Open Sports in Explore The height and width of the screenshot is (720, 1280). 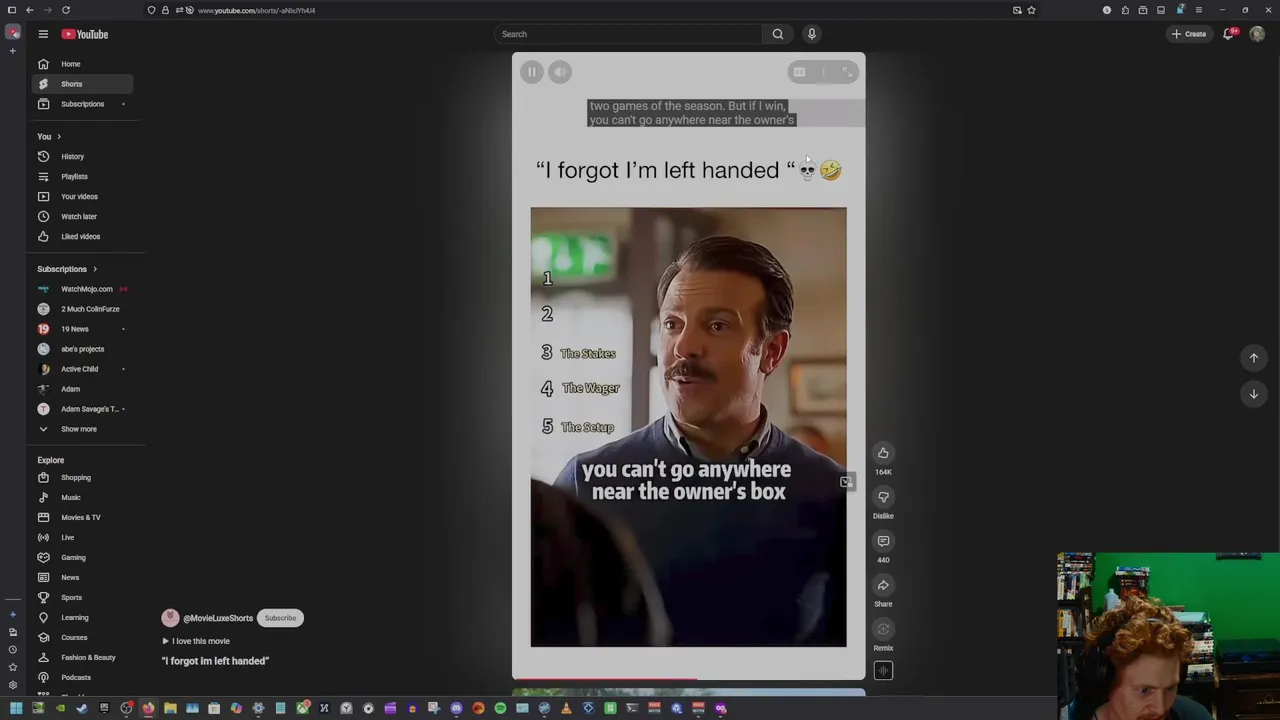coord(82,597)
